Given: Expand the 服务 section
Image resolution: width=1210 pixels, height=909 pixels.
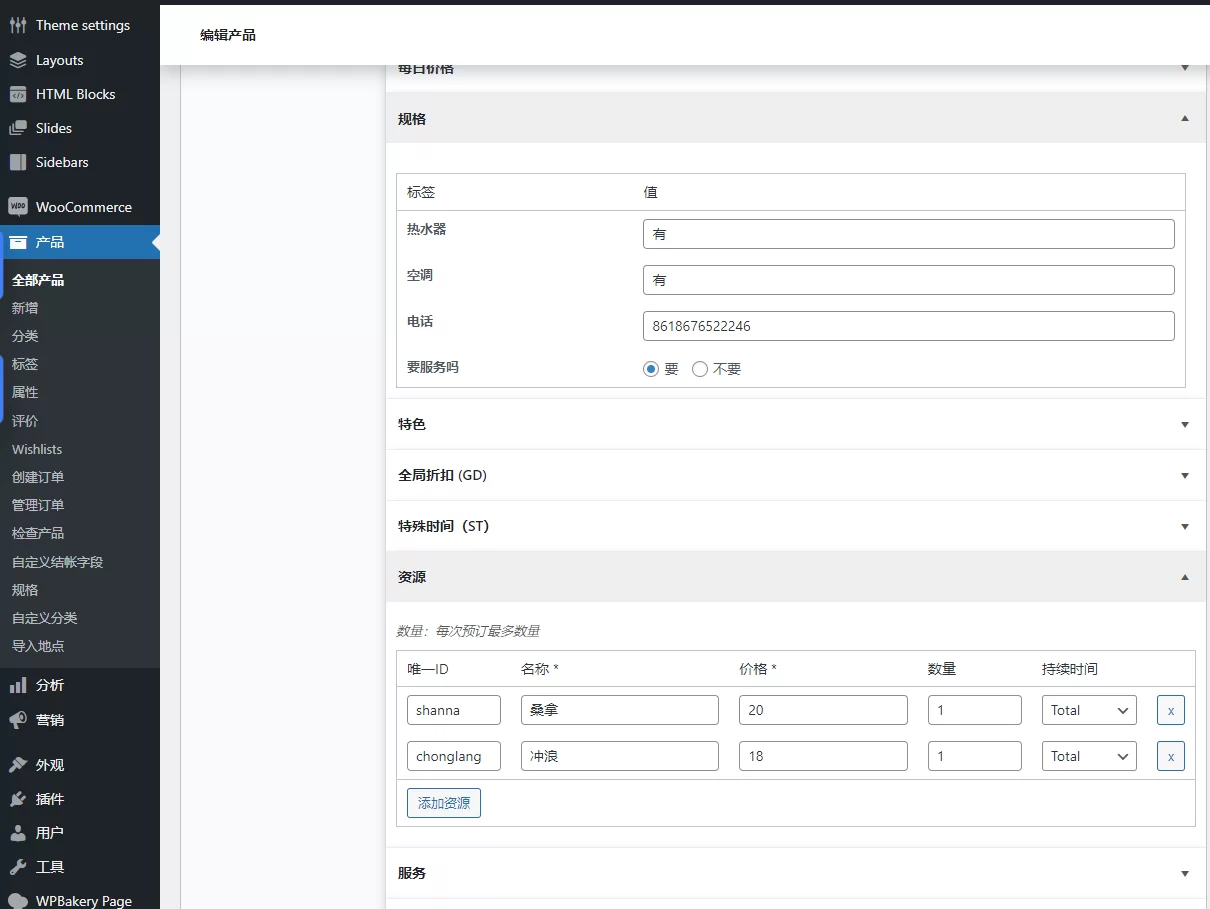Looking at the screenshot, I should pos(1185,873).
